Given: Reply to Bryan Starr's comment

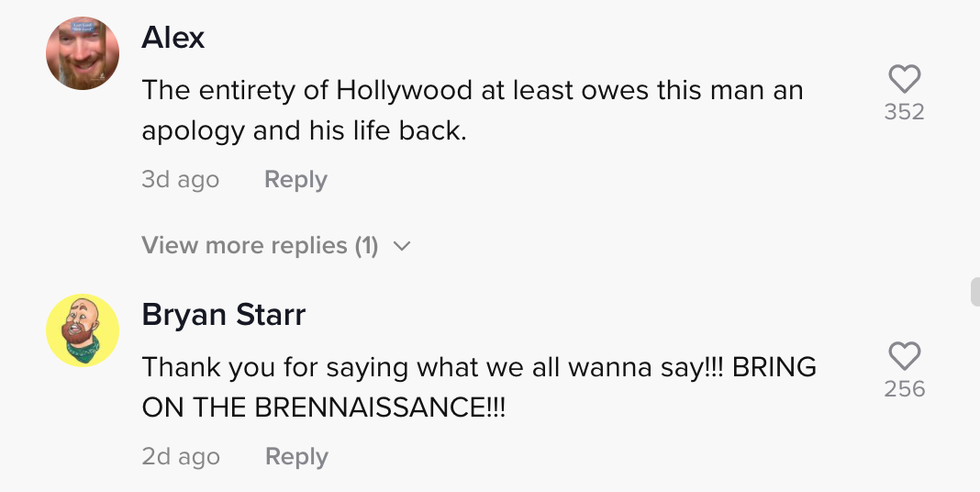Looking at the screenshot, I should (x=295, y=457).
